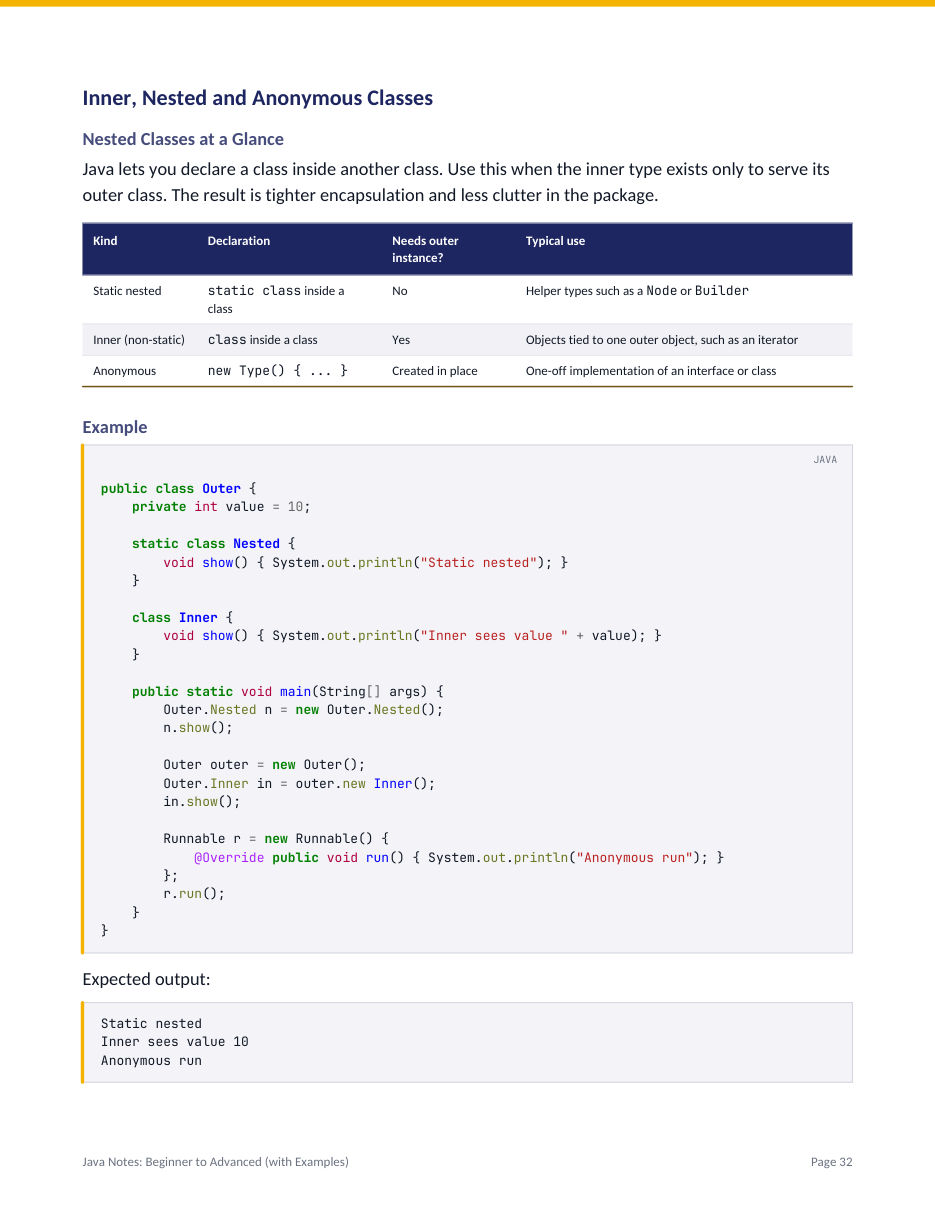This screenshot has height=1210, width=935.
Task: Click the 'Outer outer = new Outer();' line
Action: tap(264, 765)
